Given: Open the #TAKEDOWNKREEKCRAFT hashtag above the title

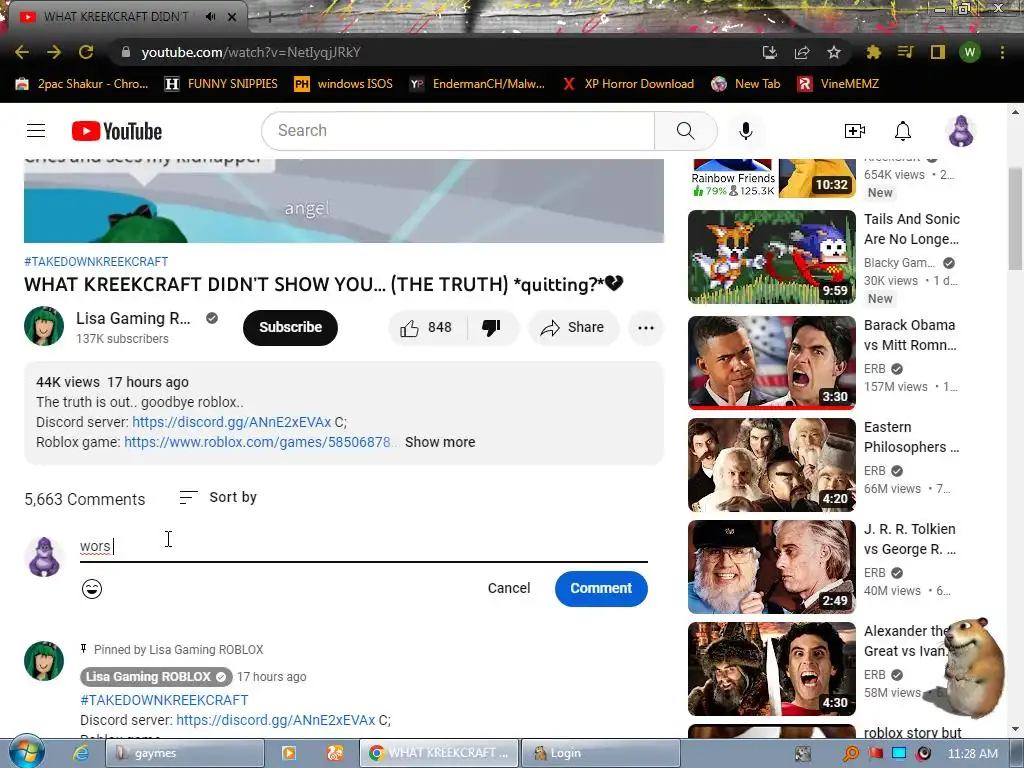Looking at the screenshot, I should pos(96,261).
